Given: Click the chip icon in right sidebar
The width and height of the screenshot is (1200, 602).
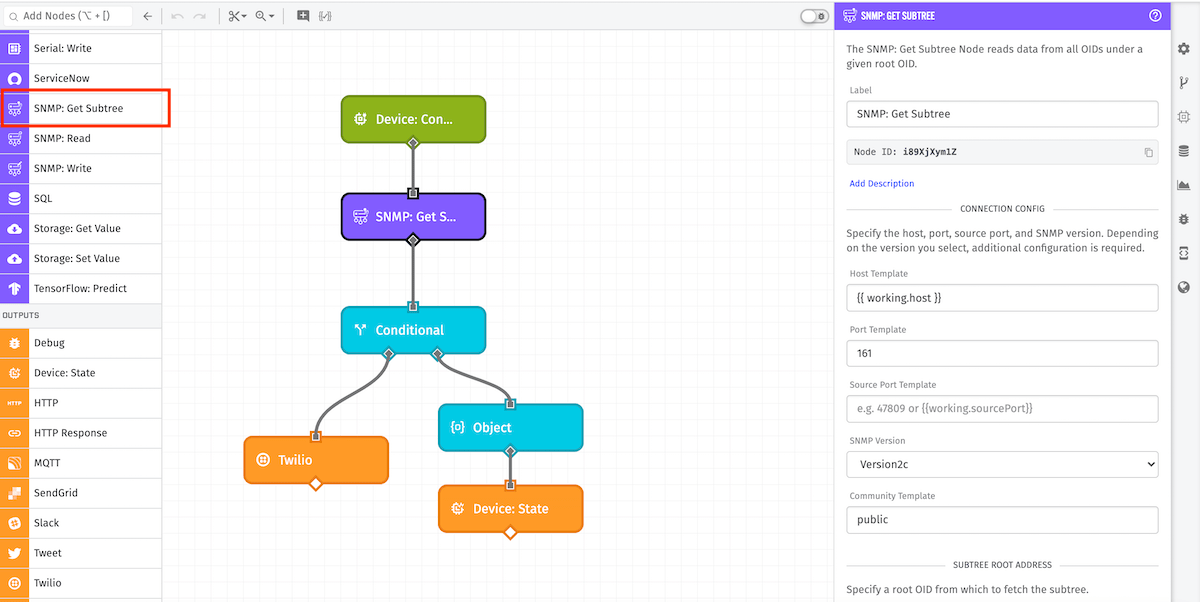Looking at the screenshot, I should tap(1184, 117).
